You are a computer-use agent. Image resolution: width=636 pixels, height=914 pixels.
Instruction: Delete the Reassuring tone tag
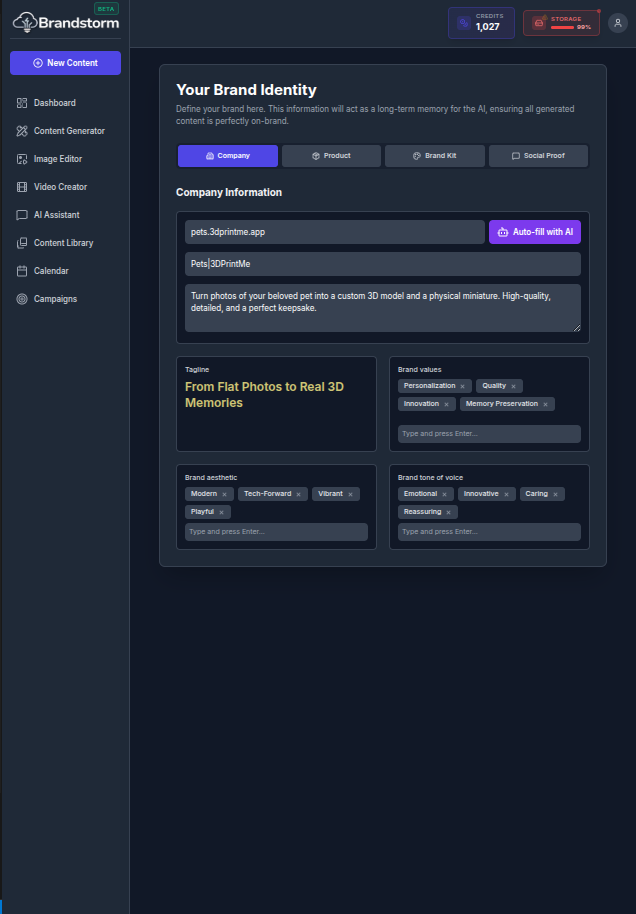pyautogui.click(x=448, y=512)
